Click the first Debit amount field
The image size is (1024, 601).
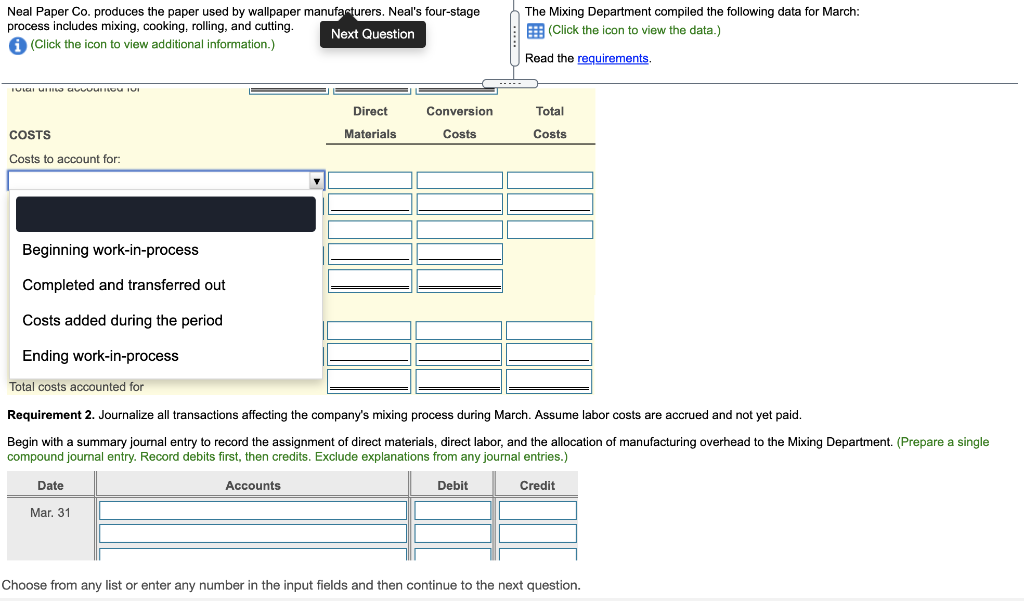(x=452, y=510)
